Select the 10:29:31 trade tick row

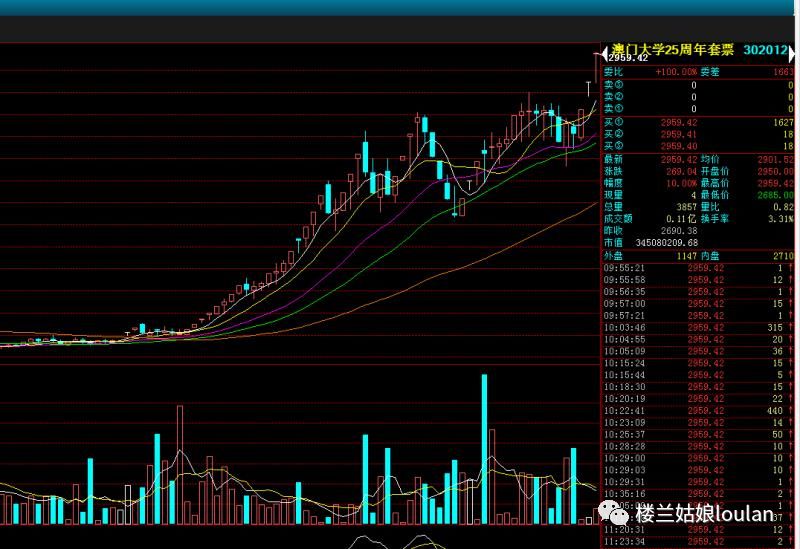pyautogui.click(x=698, y=482)
